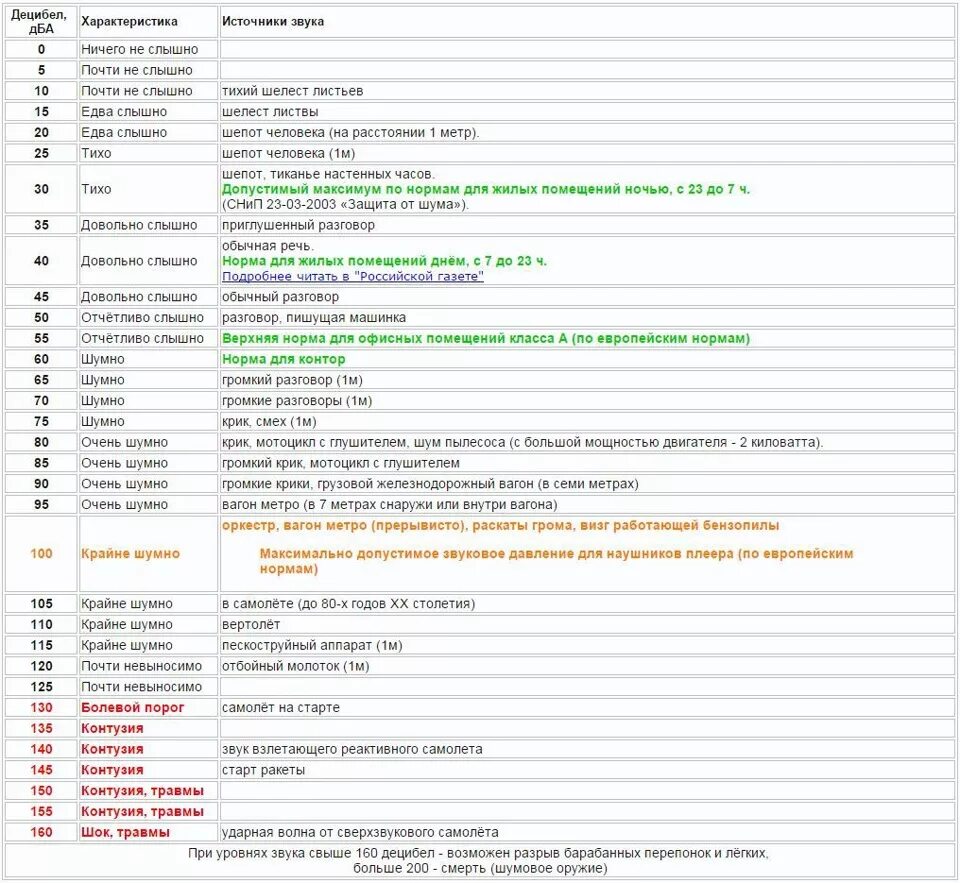Select the "55" decibel cell

pos(41,338)
